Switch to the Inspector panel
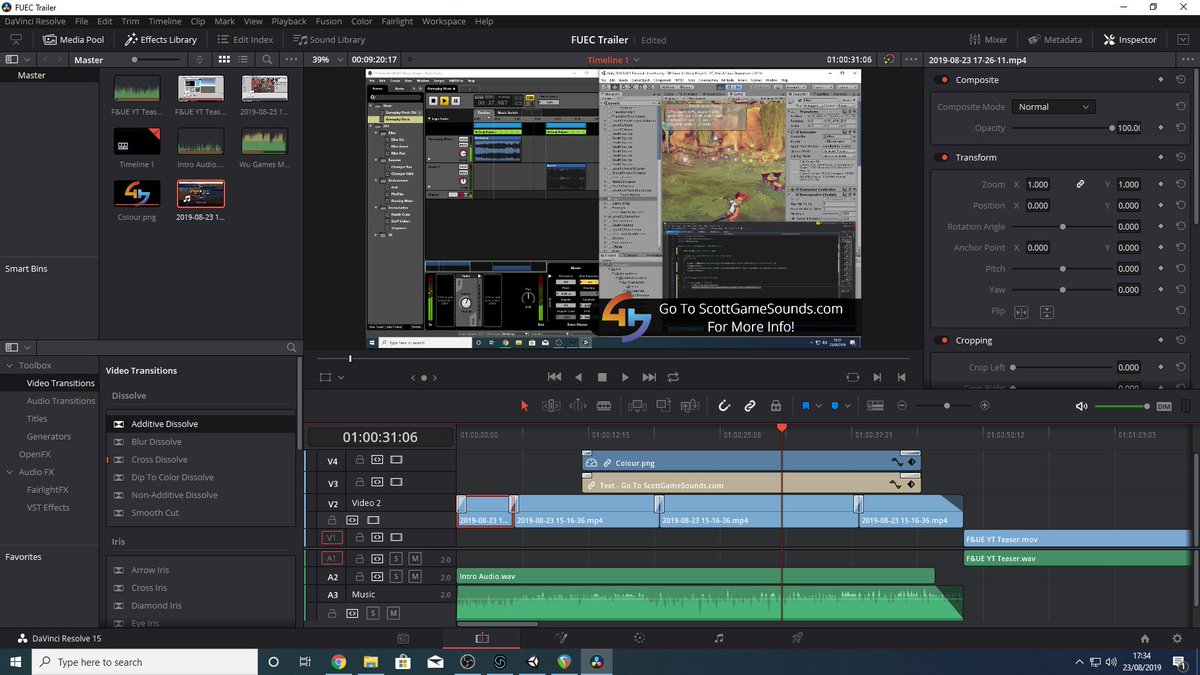This screenshot has width=1200, height=675. pyautogui.click(x=1130, y=39)
